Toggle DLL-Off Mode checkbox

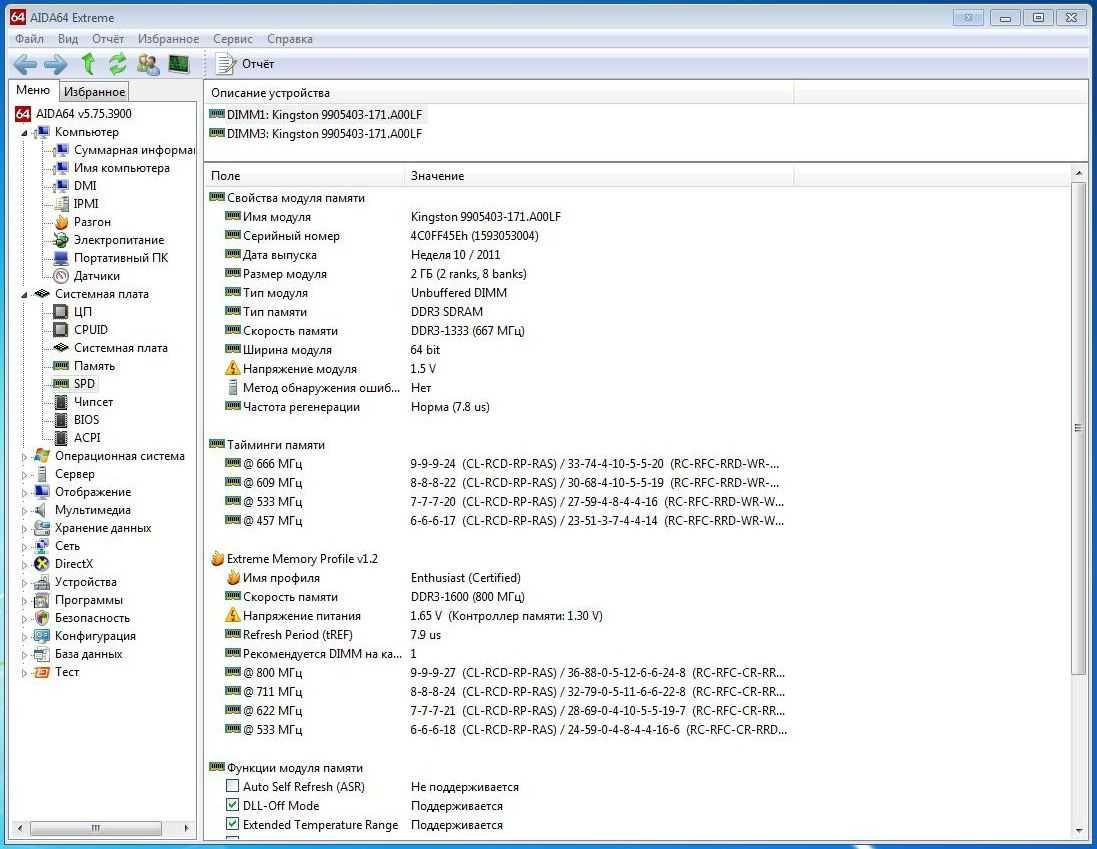coord(232,806)
